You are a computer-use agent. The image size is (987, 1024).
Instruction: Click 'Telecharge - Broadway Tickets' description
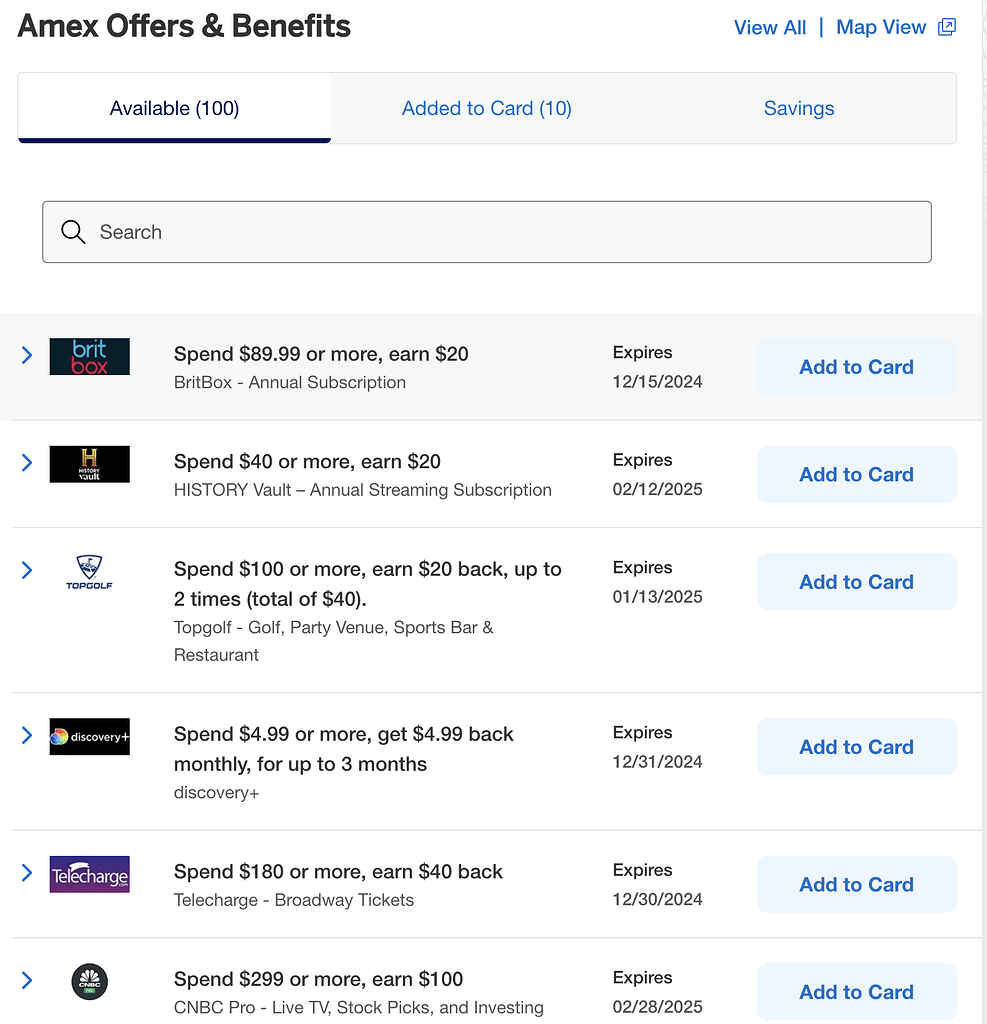click(x=293, y=900)
